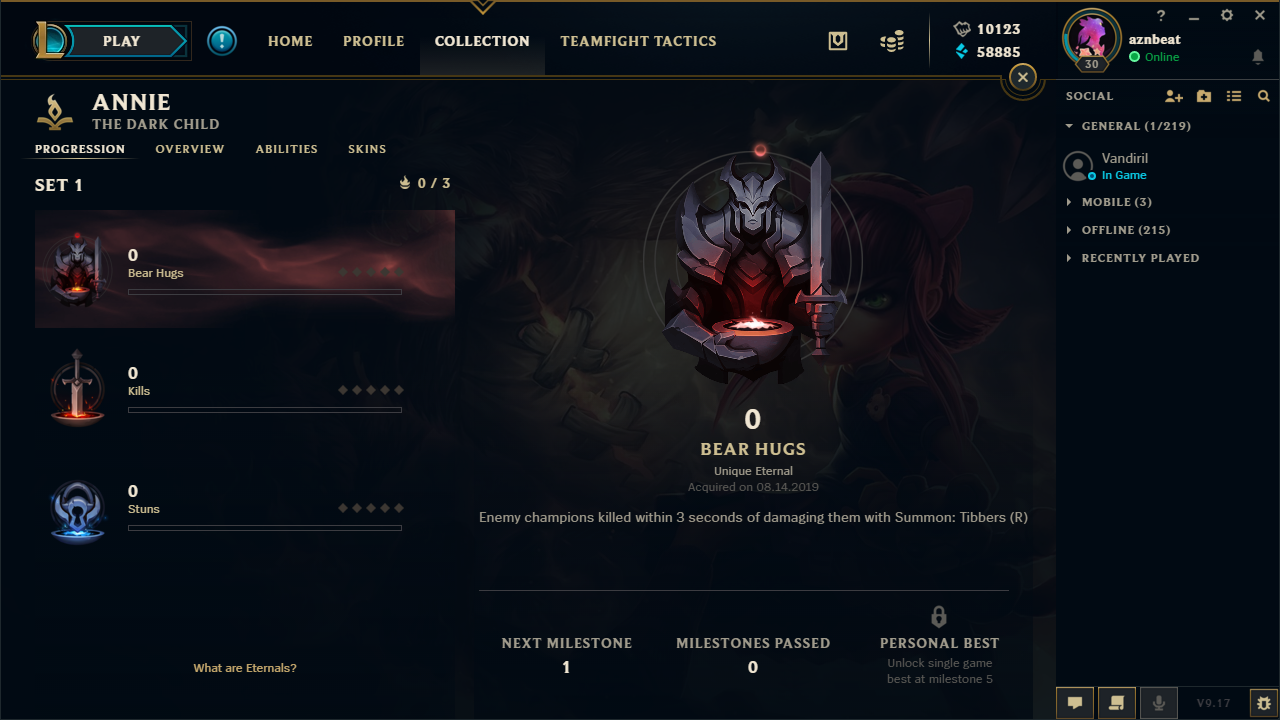Viewport: 1280px width, 720px height.
Task: Open the Loot inventory icon
Action: [x=838, y=41]
